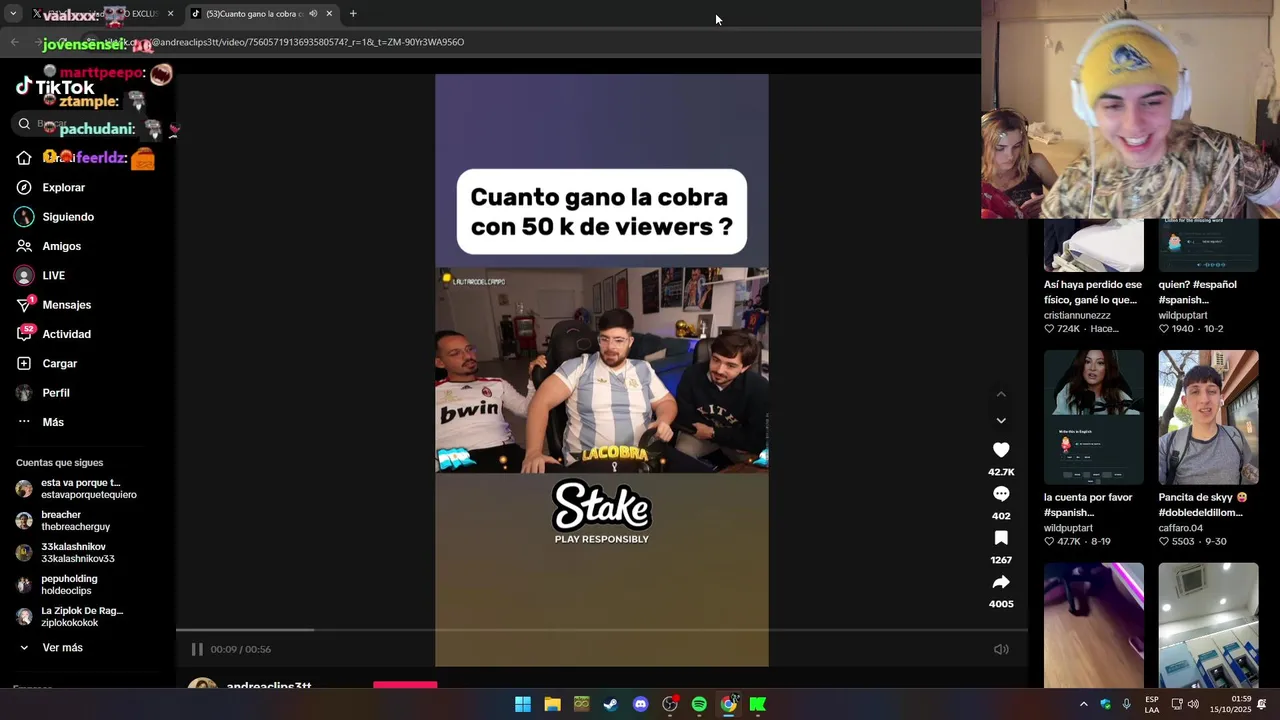Open the notification bell in the taskbar
This screenshot has height=720, width=1280.
[1262, 704]
